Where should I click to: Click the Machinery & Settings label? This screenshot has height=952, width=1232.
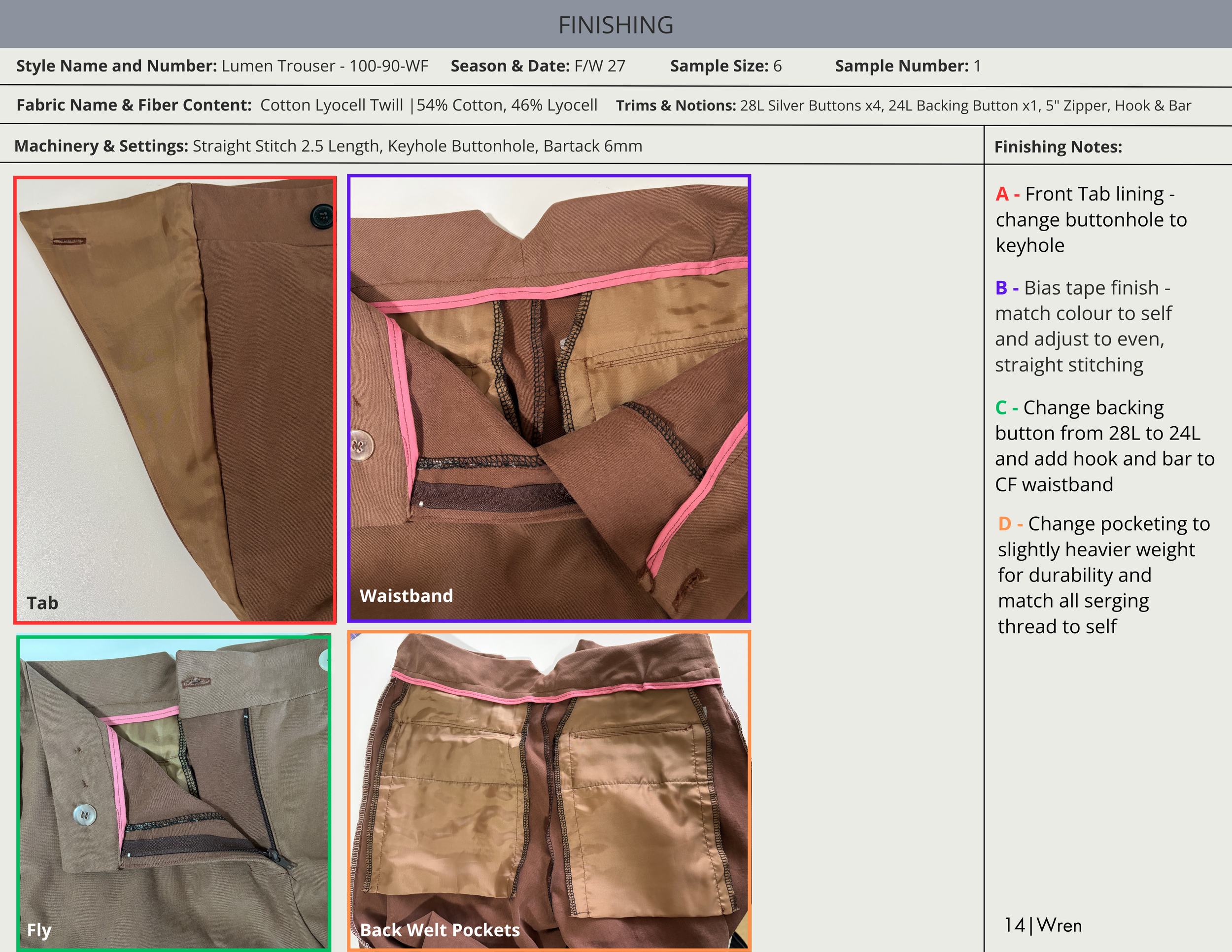coord(101,146)
